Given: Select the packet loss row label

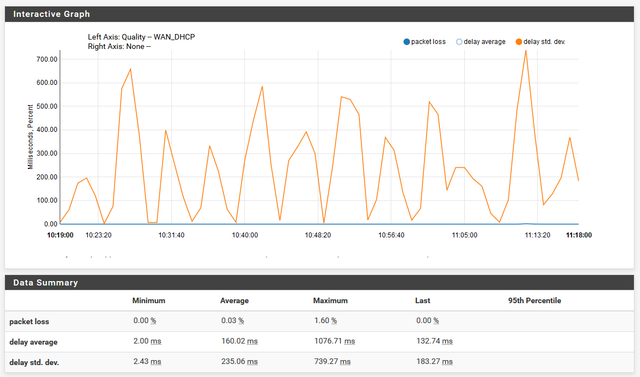Looking at the screenshot, I should 29,322.
